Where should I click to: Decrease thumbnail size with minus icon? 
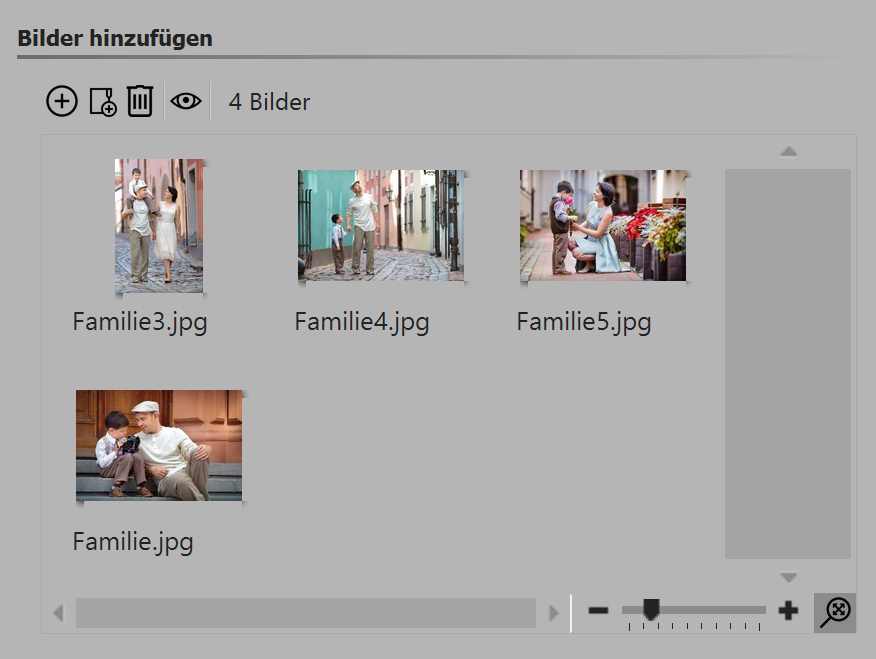(598, 611)
